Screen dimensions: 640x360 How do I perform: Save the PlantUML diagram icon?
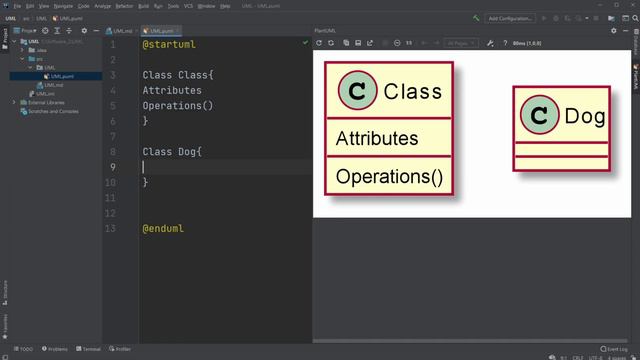tap(358, 43)
